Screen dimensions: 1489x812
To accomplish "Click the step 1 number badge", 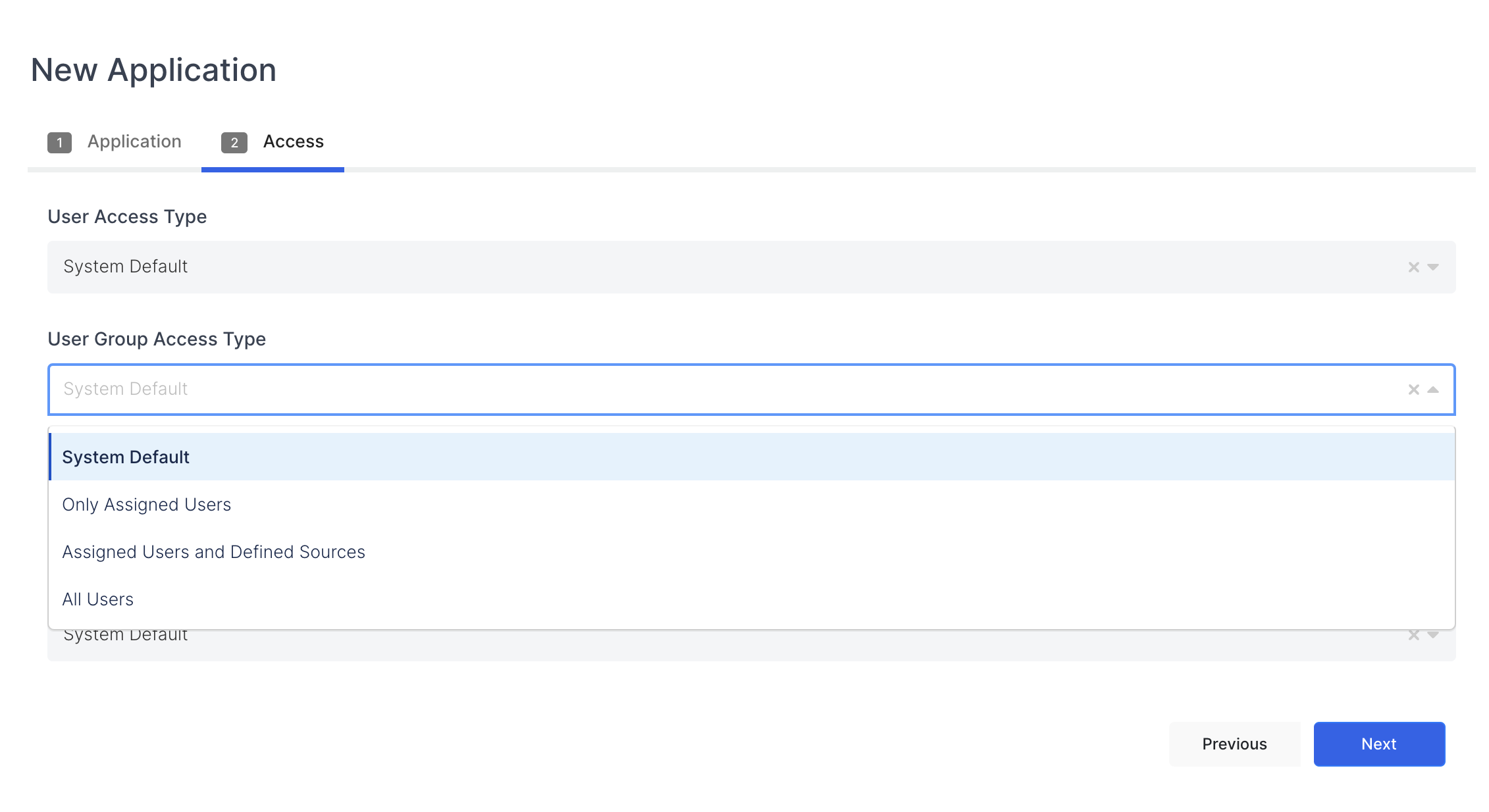I will tap(59, 142).
